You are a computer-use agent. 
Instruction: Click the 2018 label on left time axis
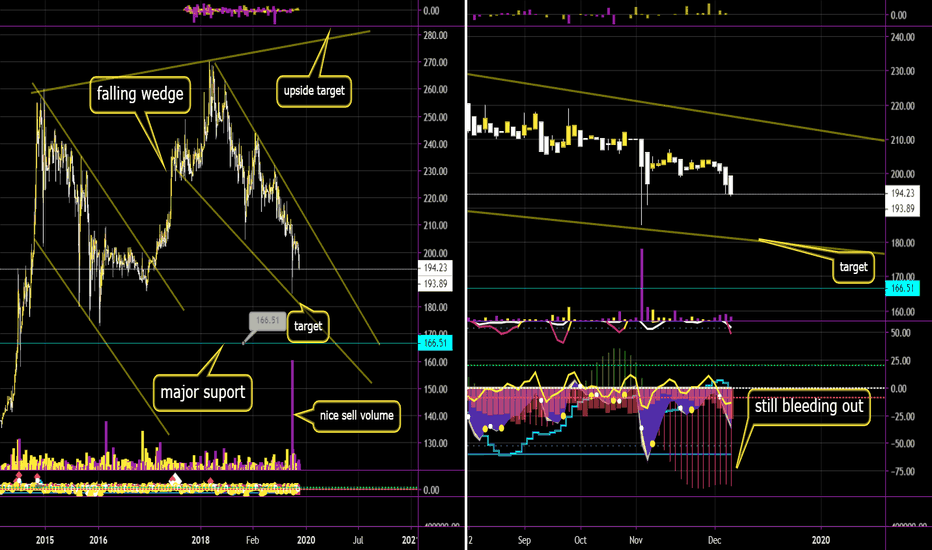click(x=201, y=540)
